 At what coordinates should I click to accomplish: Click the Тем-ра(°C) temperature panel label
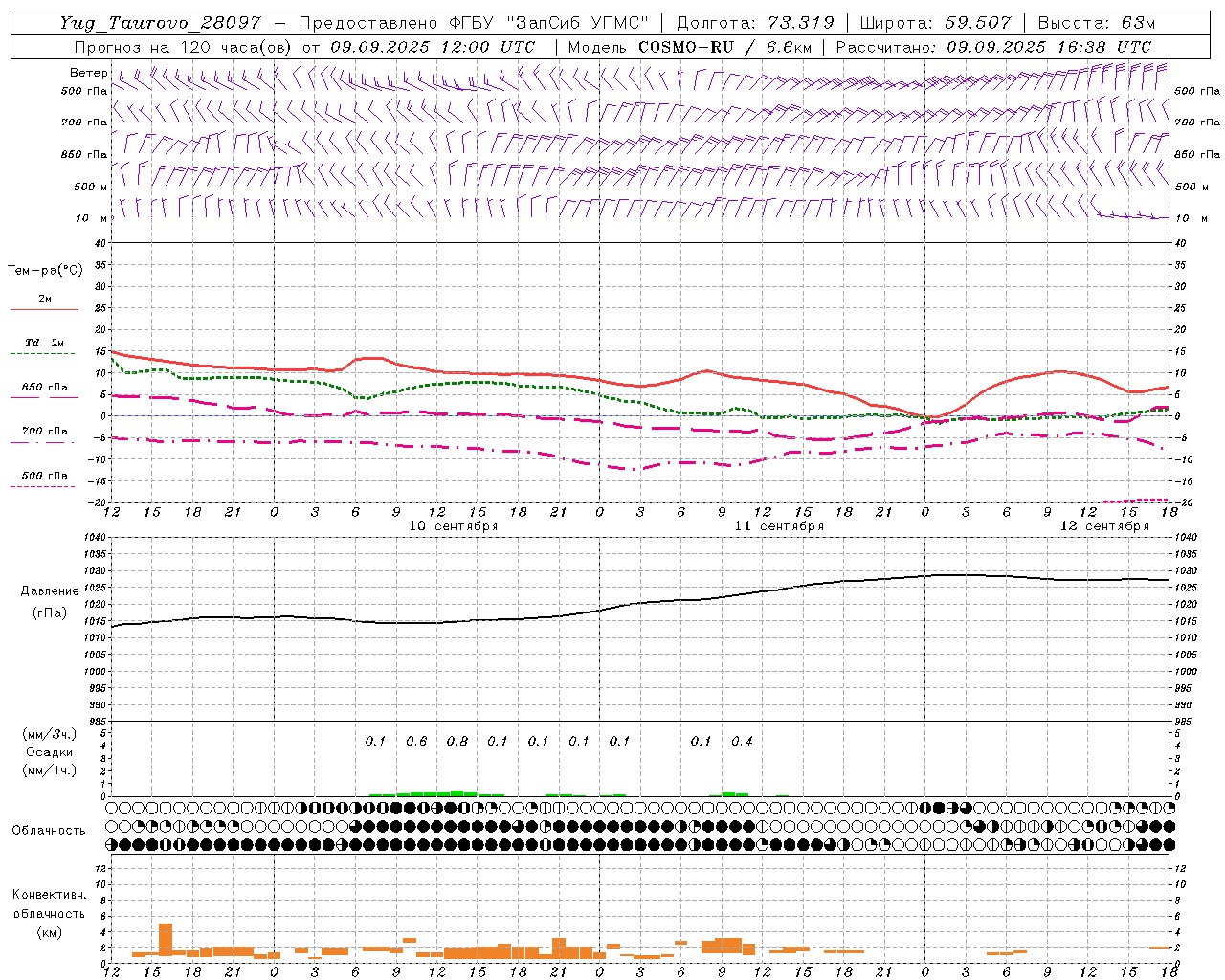point(45,271)
